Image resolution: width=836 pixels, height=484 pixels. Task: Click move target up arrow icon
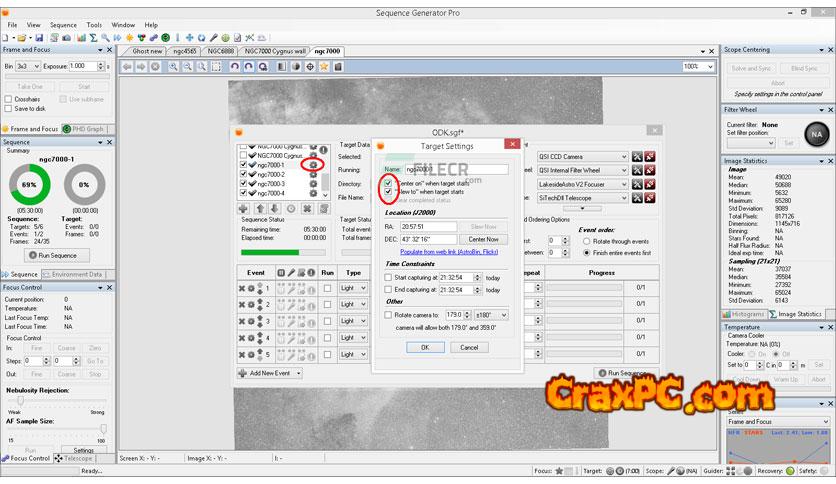(259, 209)
